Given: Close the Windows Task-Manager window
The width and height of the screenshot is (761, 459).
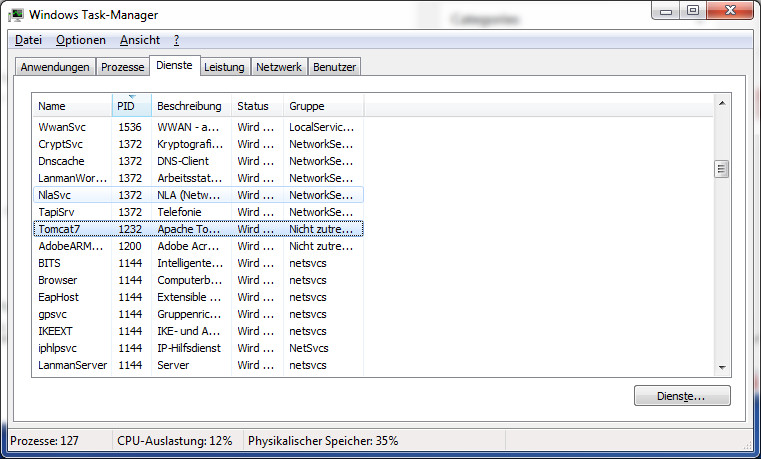Looking at the screenshot, I should pos(730,11).
